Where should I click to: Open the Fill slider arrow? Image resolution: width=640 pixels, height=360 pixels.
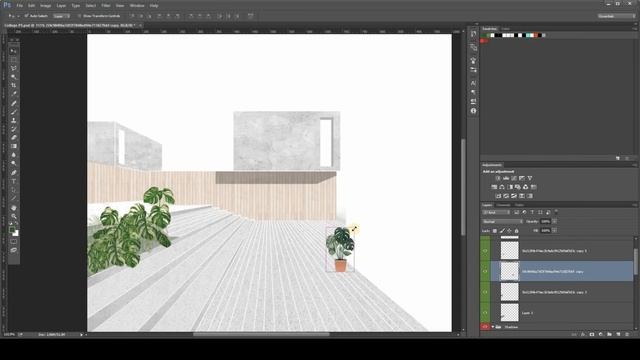(554, 231)
